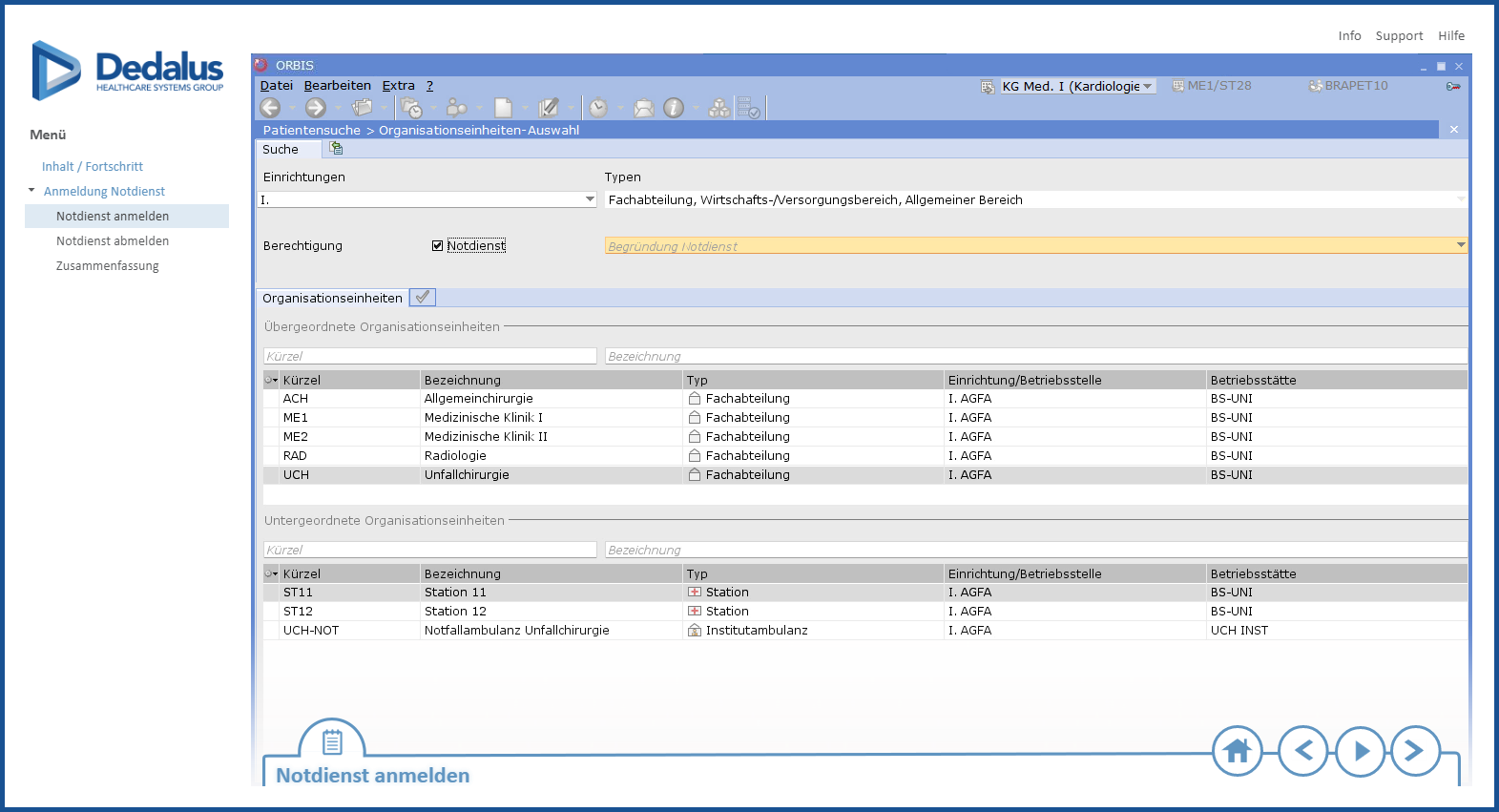This screenshot has width=1499, height=812.
Task: Uncheck the Notdienst checkbox
Action: [438, 245]
